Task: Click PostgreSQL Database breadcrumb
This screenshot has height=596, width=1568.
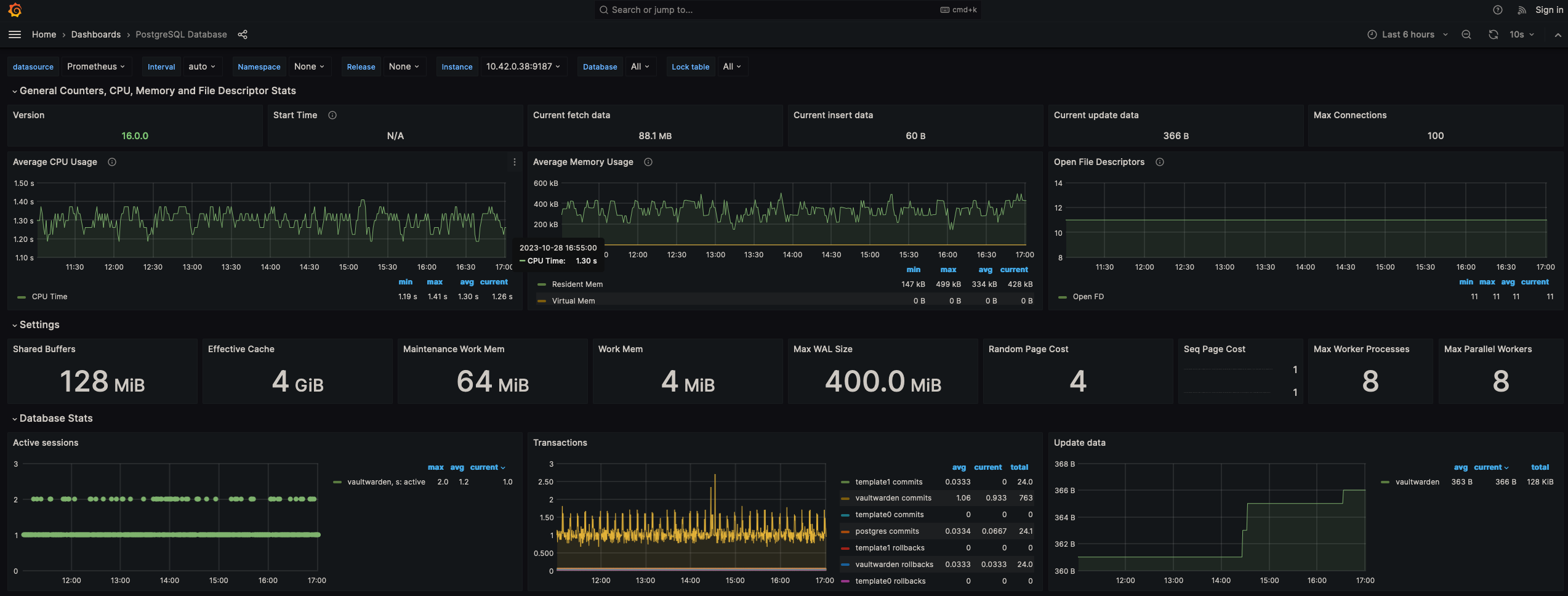Action: click(181, 34)
